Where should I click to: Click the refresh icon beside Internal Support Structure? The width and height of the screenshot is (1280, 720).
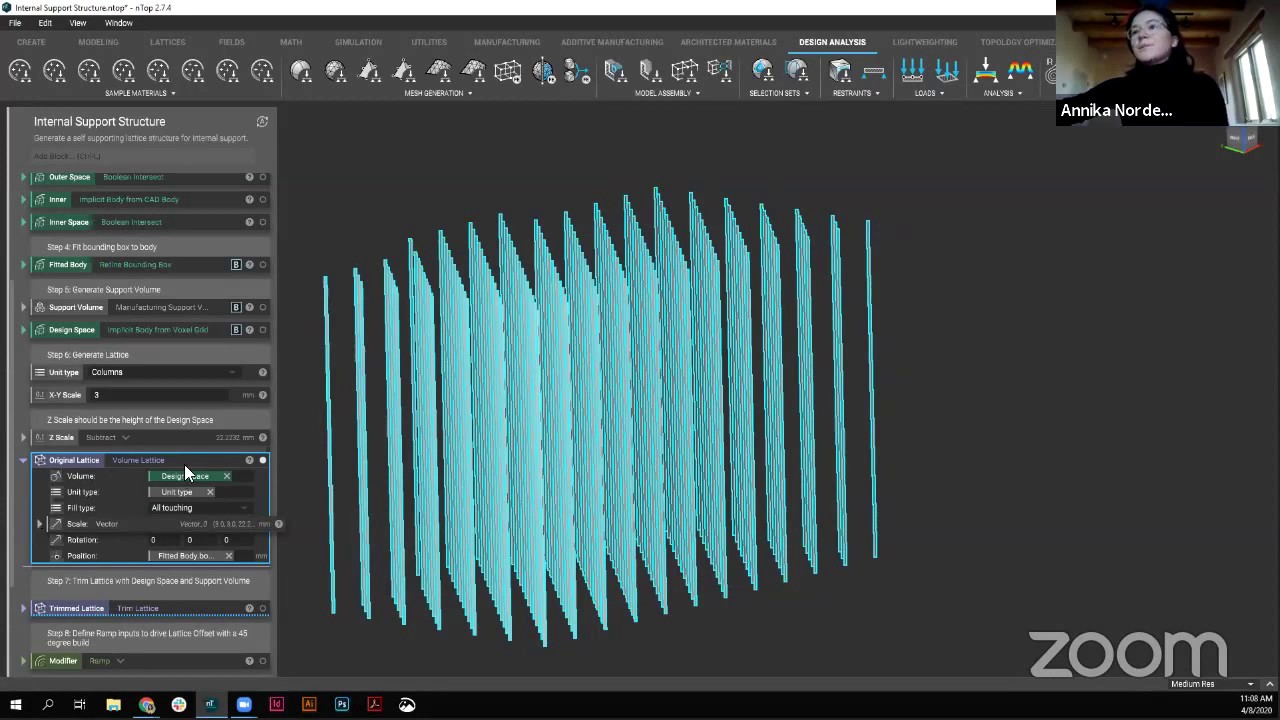[x=262, y=122]
